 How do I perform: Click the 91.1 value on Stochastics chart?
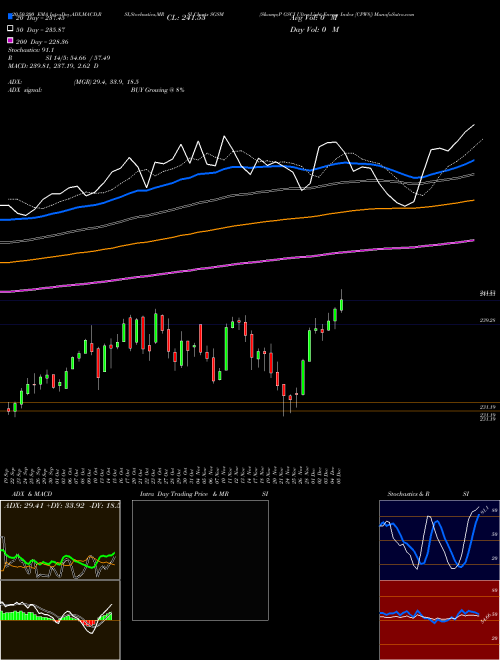pos(483,510)
